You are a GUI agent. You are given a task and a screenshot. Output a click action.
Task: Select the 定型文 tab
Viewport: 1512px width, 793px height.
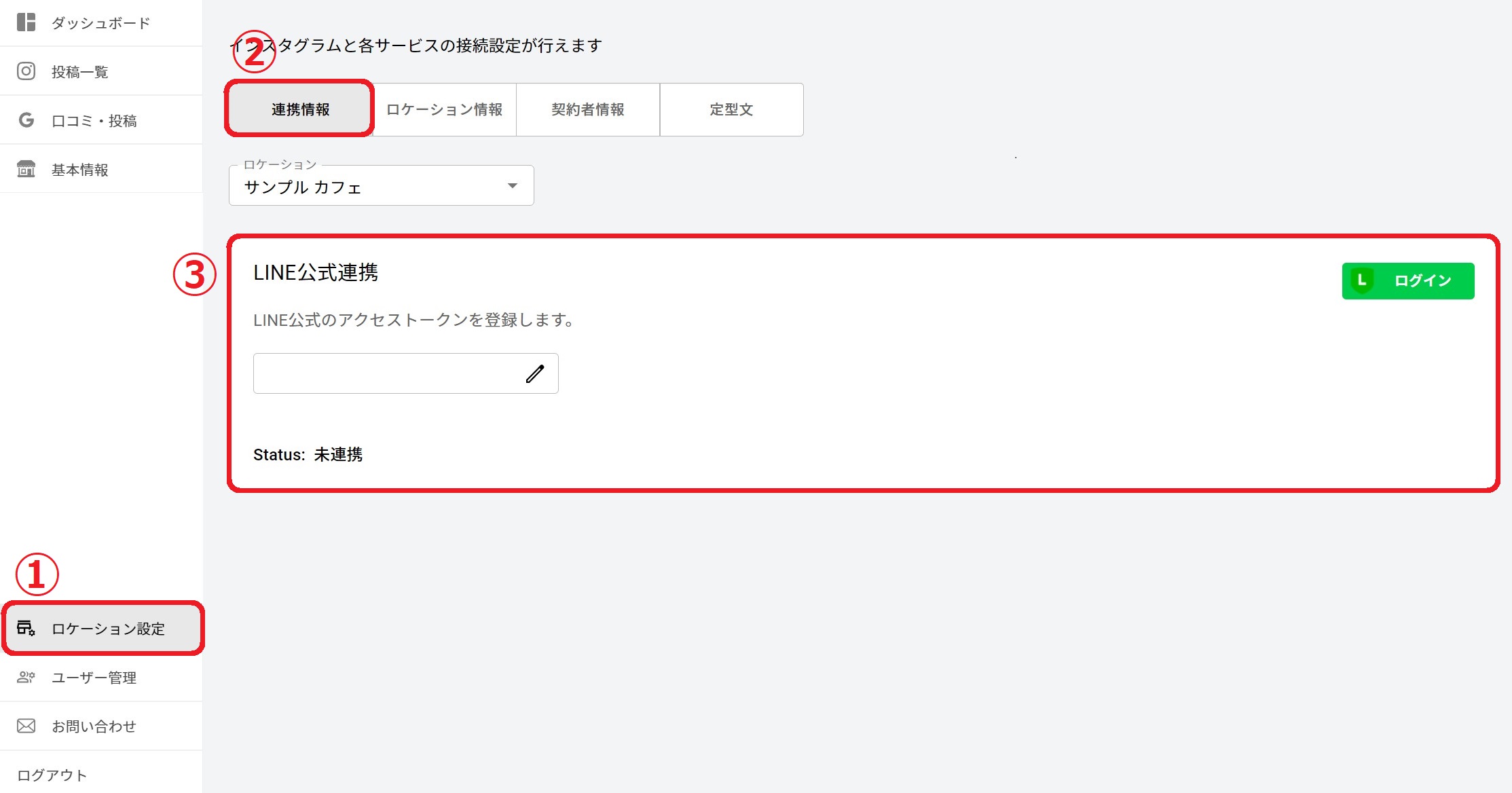point(731,109)
